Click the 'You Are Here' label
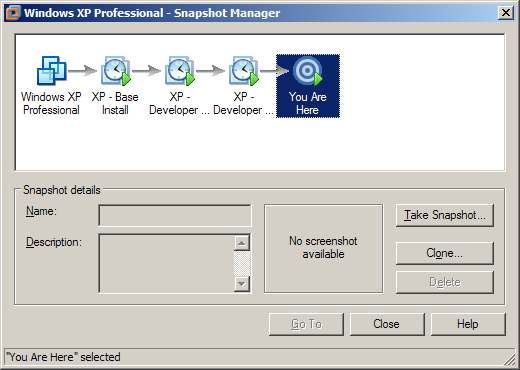This screenshot has height=370, width=520. [x=308, y=103]
